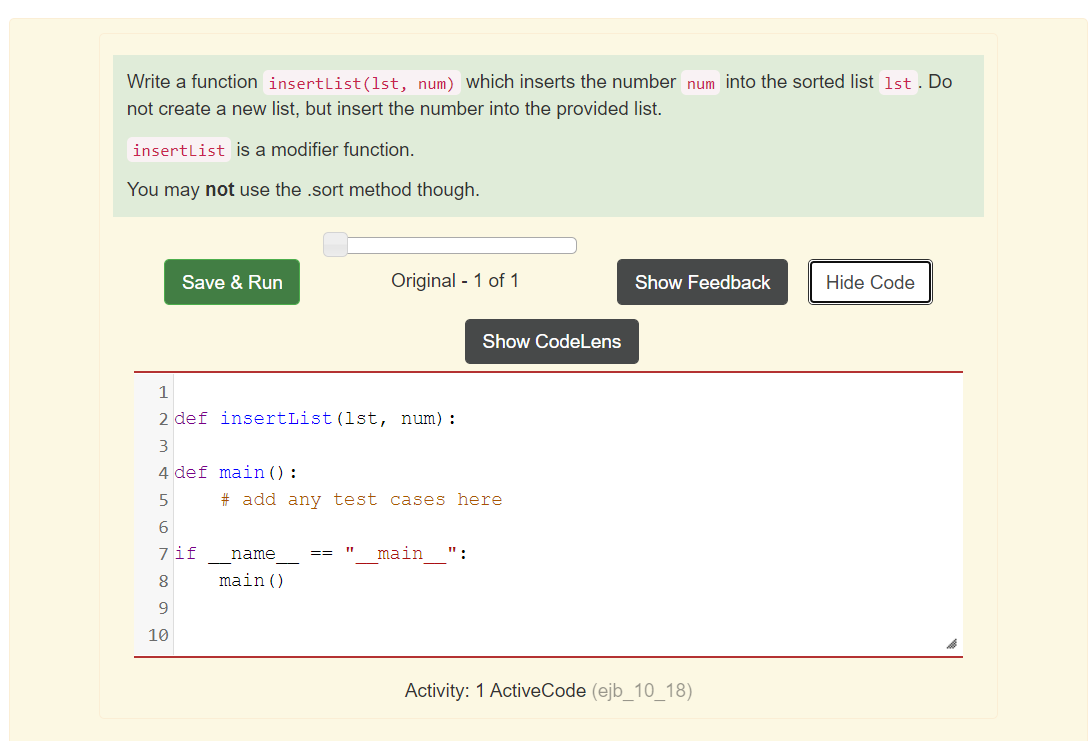Click at the end of the insertList definition line
This screenshot has height=741, width=1090.
(458, 418)
